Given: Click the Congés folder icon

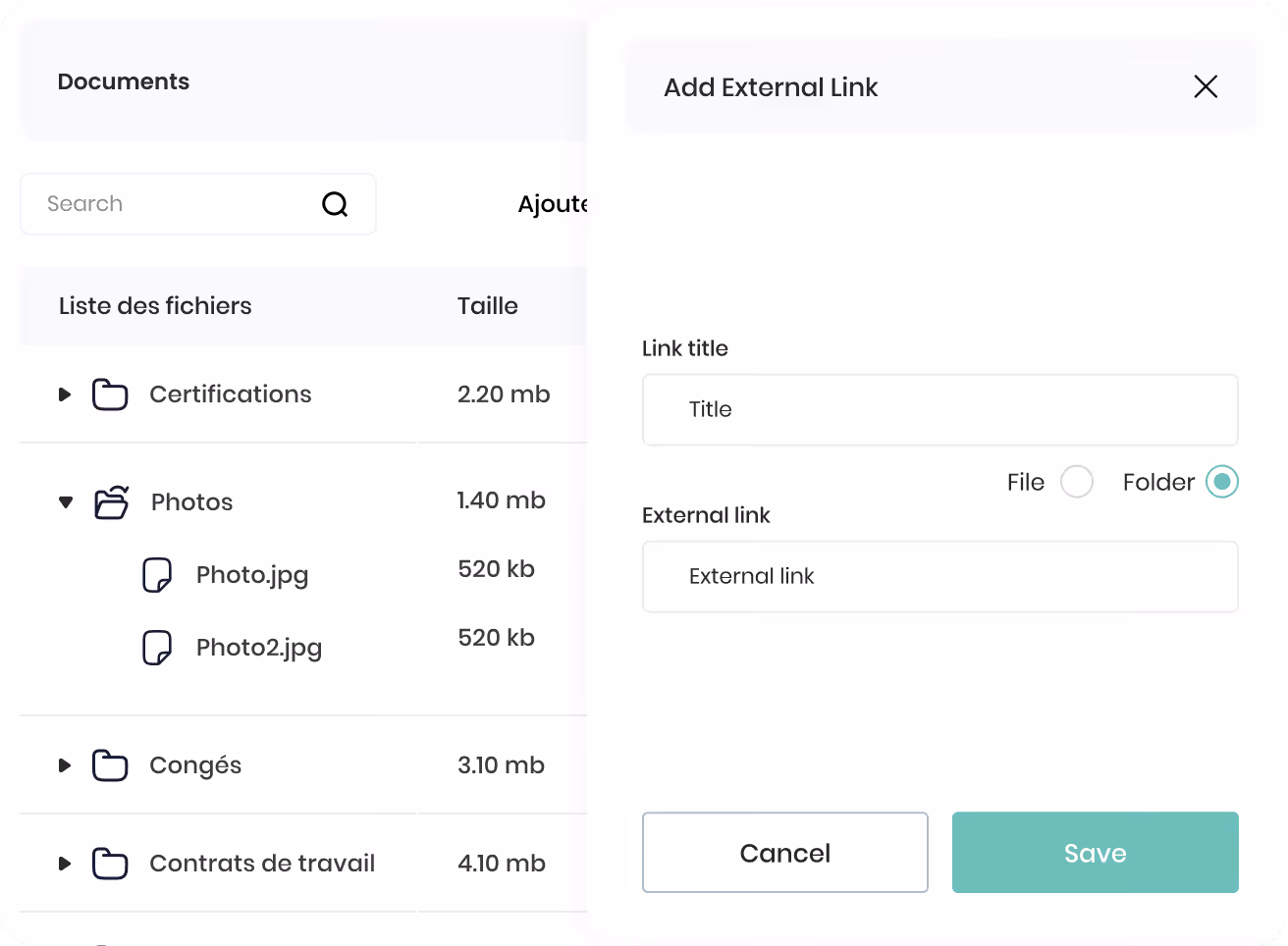Looking at the screenshot, I should [x=110, y=765].
